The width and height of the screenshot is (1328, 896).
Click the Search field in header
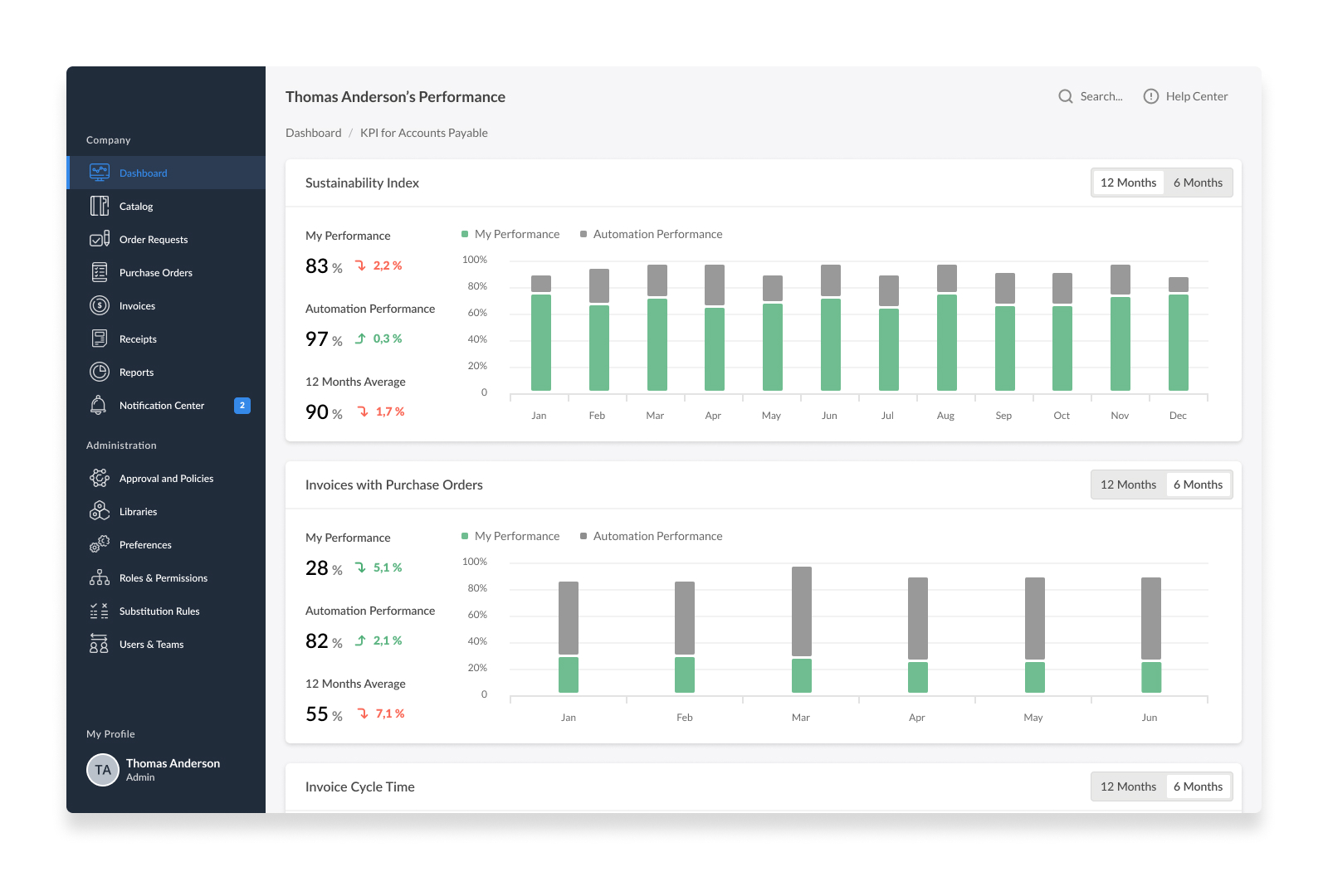(1091, 96)
